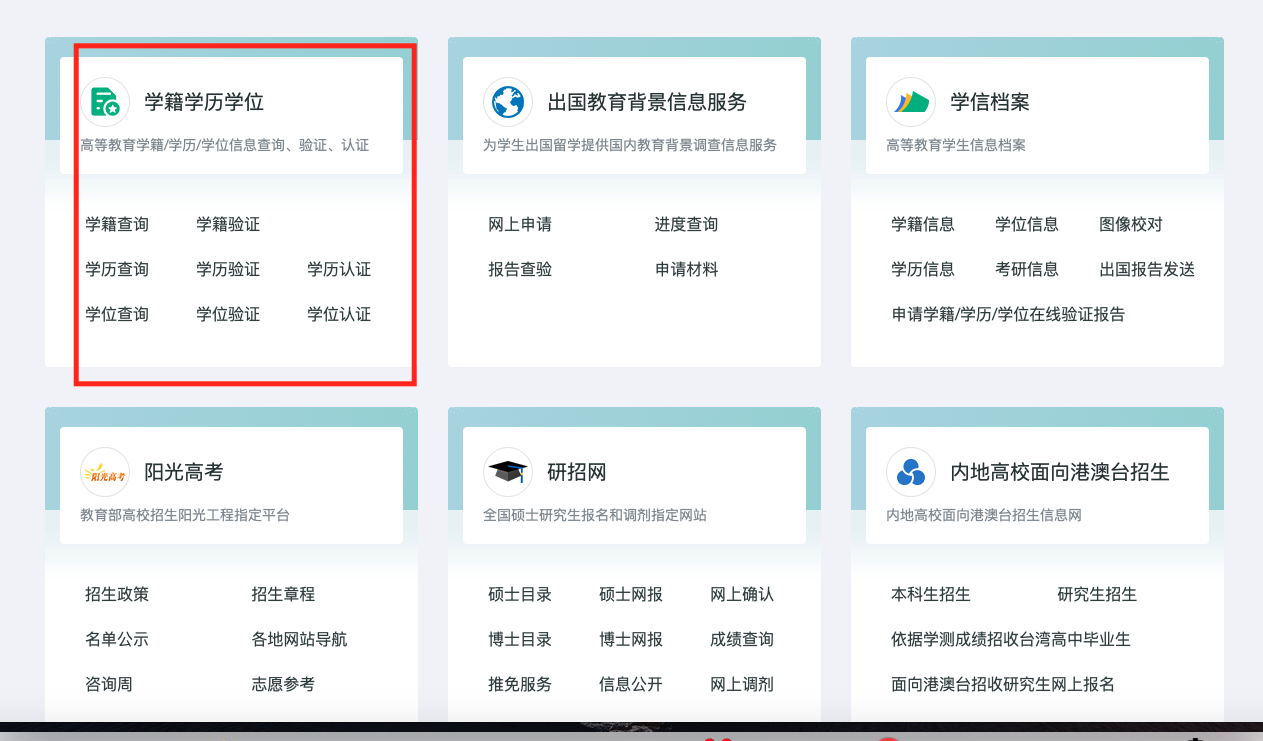Click the 网上调剂 link

[x=742, y=685]
